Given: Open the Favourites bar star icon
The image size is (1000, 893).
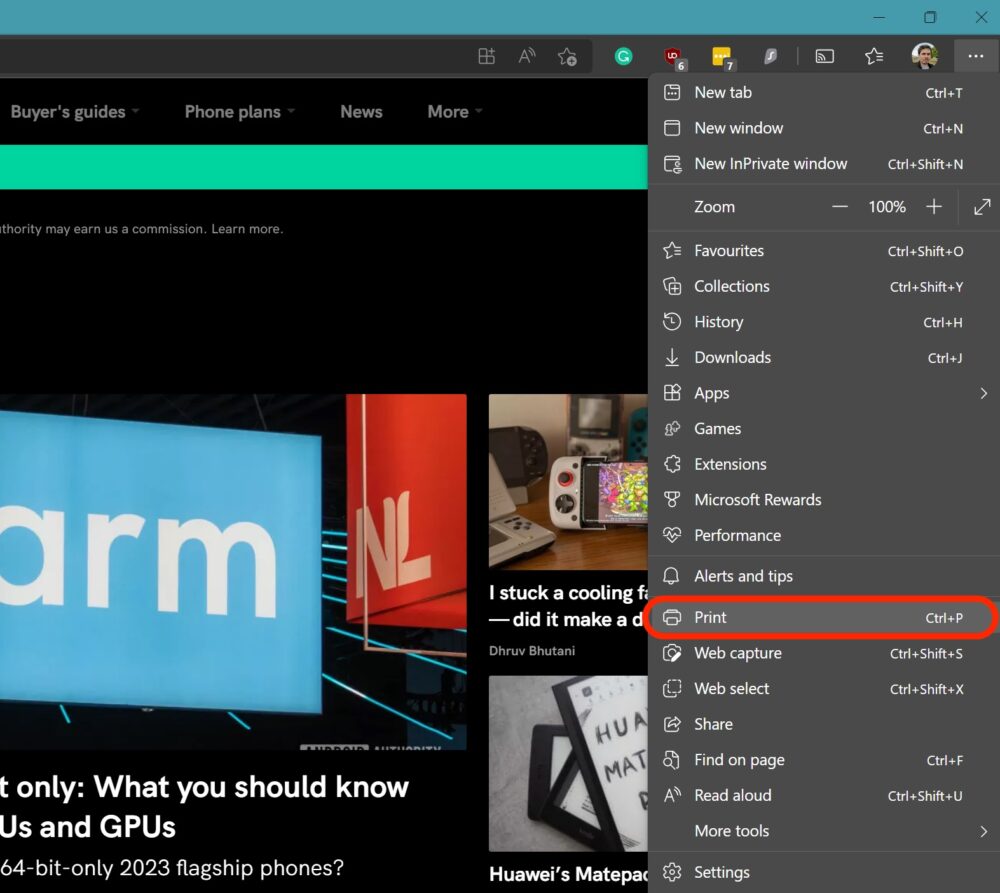Looking at the screenshot, I should coord(874,56).
